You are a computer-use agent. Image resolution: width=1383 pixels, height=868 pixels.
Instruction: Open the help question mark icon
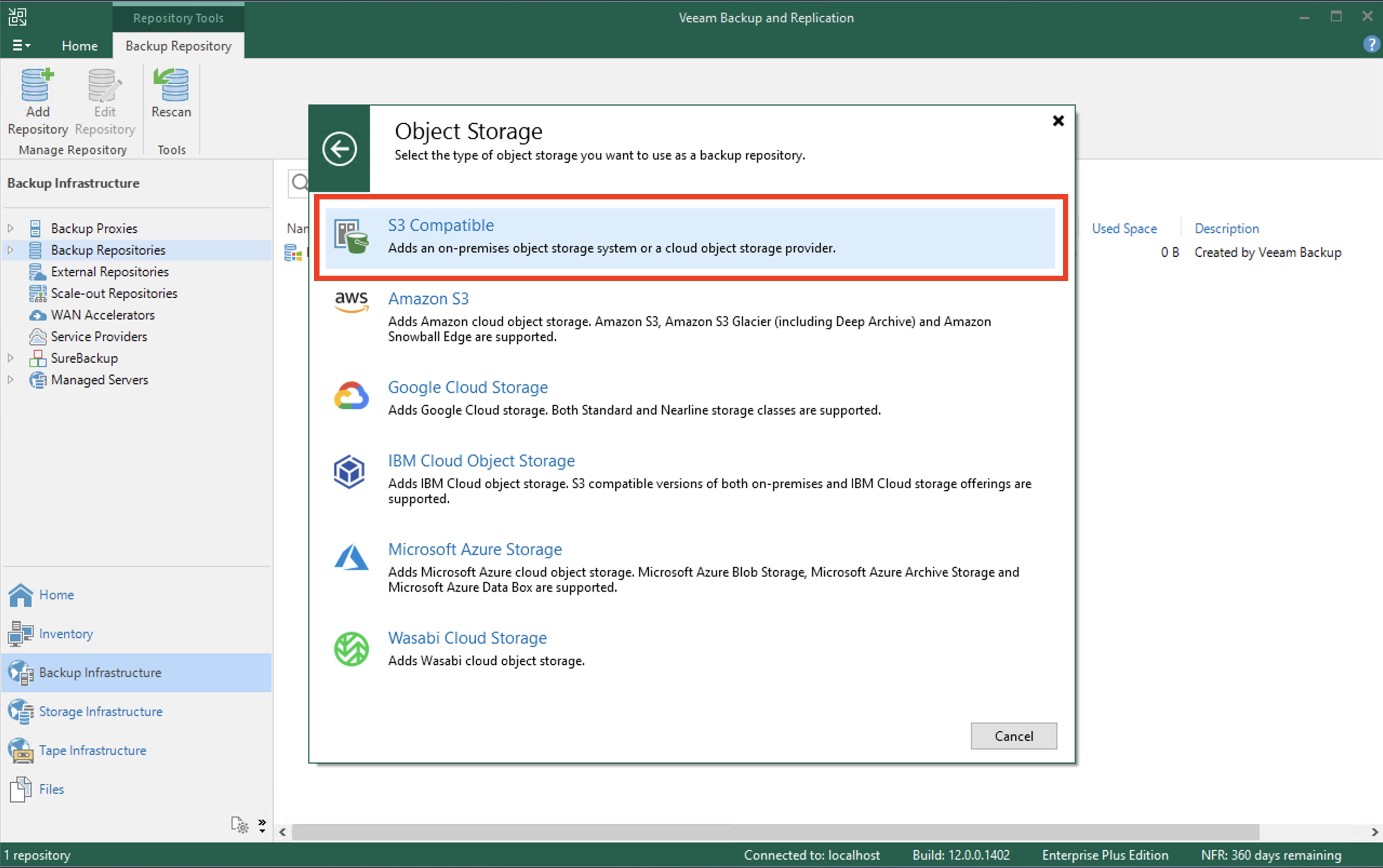click(x=1372, y=44)
